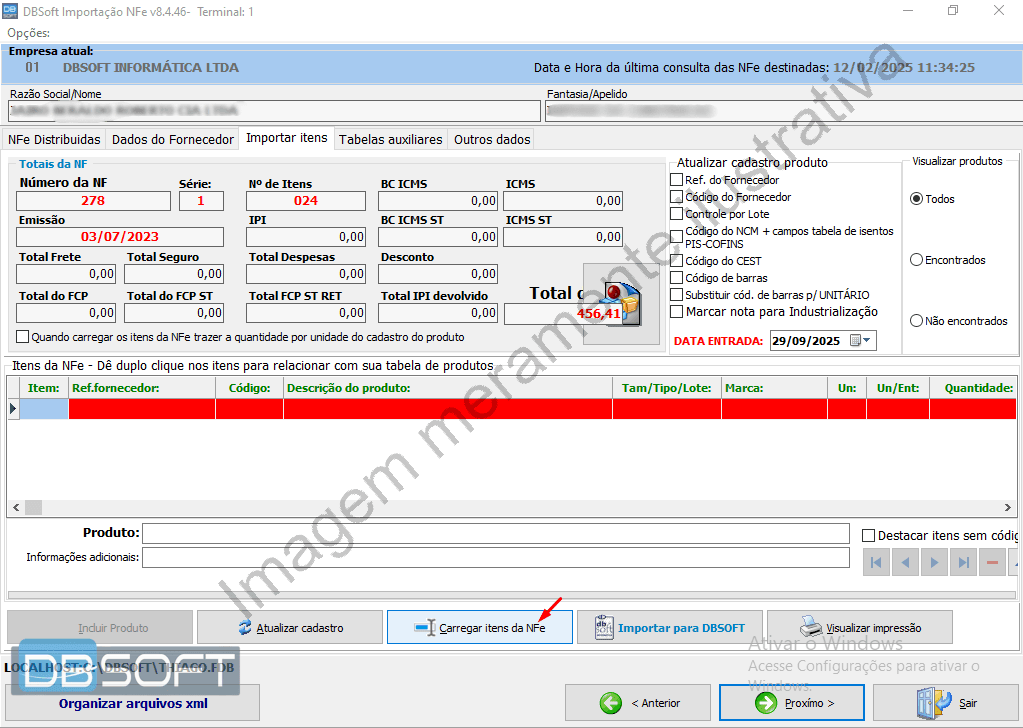The image size is (1023, 728).
Task: Select the Encontrados radio button
Action: (916, 260)
